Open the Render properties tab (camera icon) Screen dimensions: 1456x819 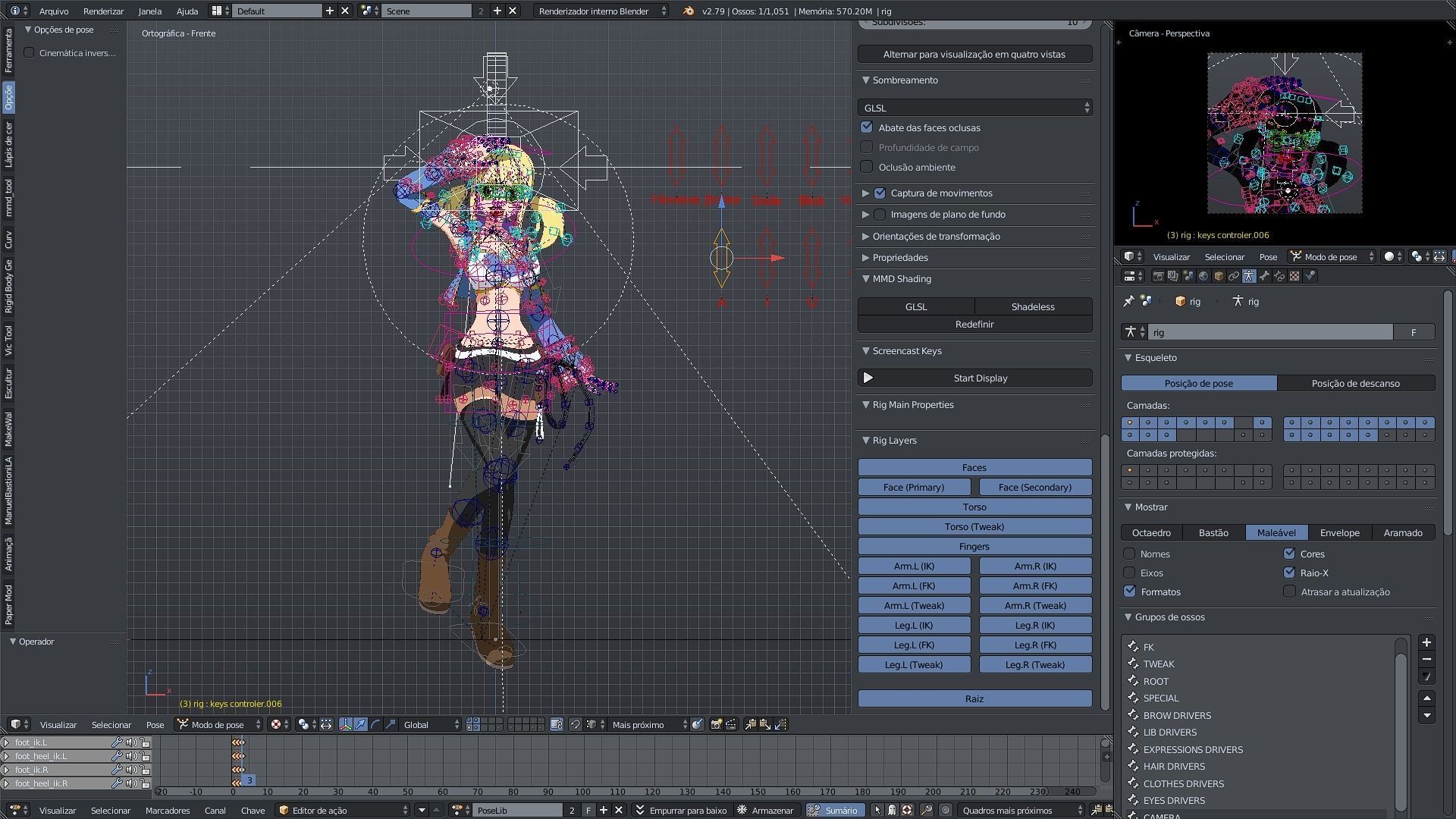tap(1159, 276)
